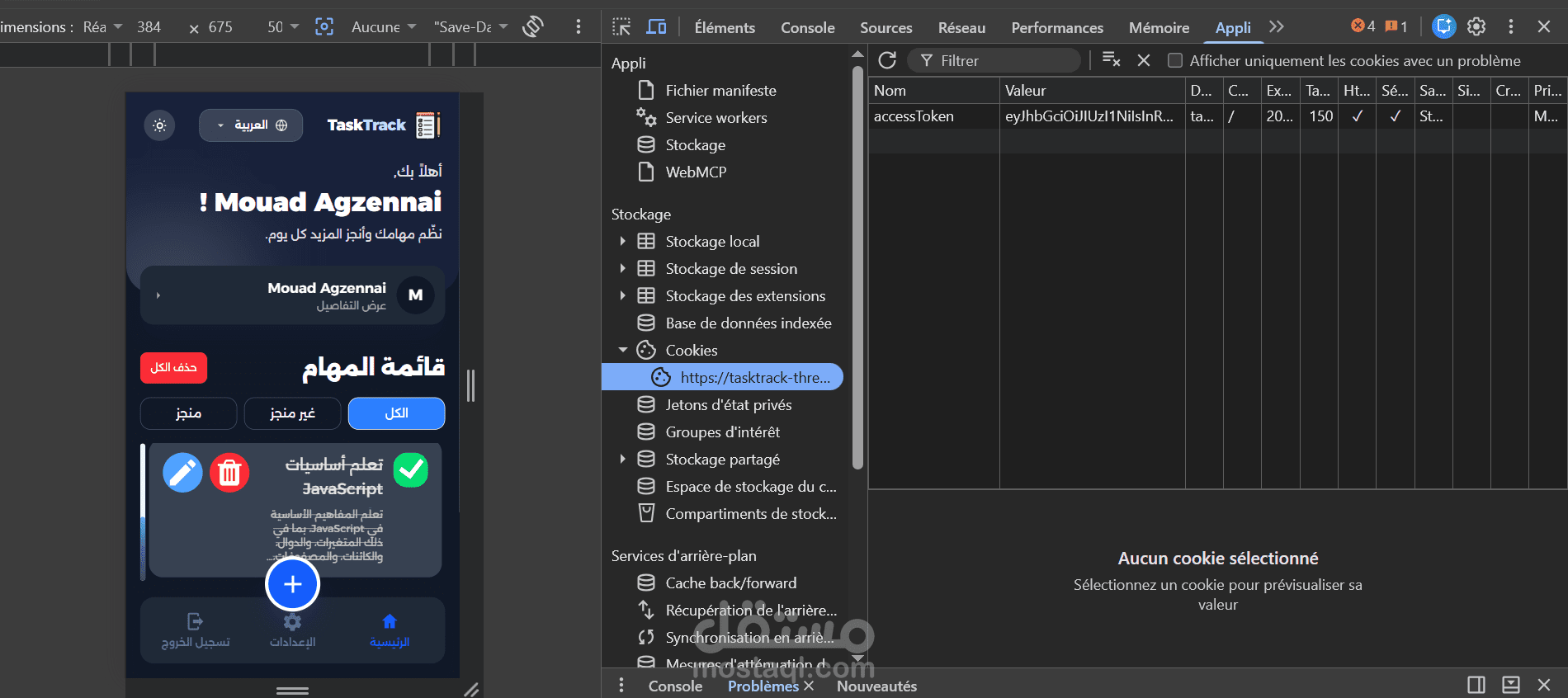Screen dimensions: 1568x698
Task: Toggle the device toolbar icon
Action: [x=657, y=27]
